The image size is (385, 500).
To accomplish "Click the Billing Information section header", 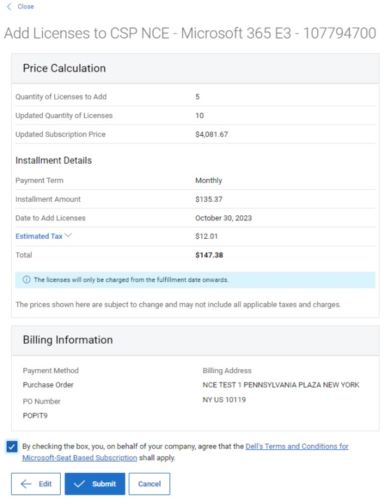I will tap(195, 340).
